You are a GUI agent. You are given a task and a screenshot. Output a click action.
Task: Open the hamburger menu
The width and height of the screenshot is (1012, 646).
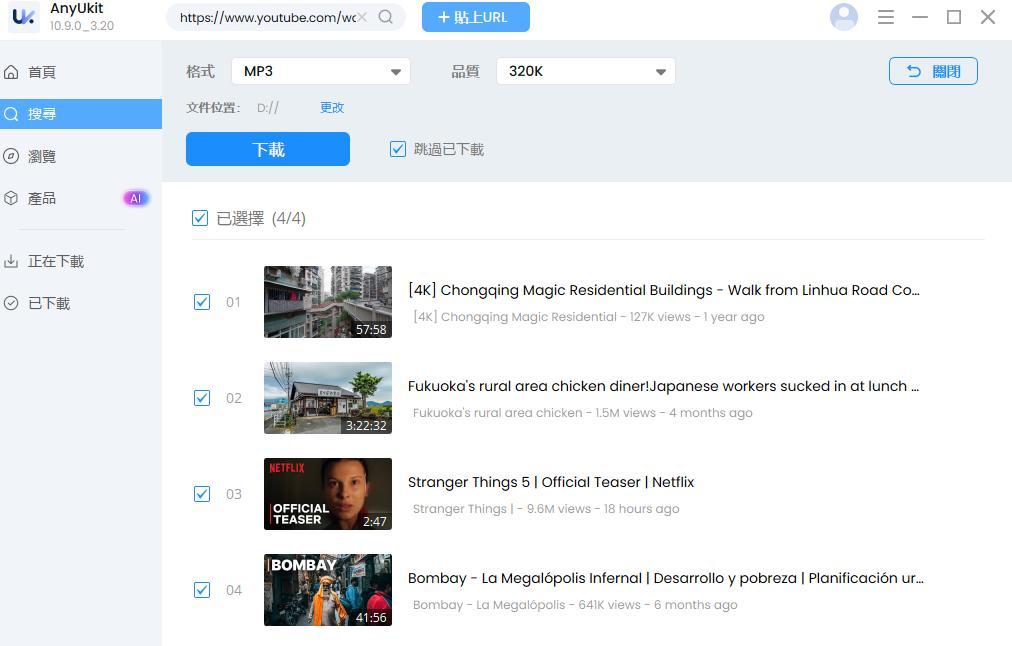[886, 17]
